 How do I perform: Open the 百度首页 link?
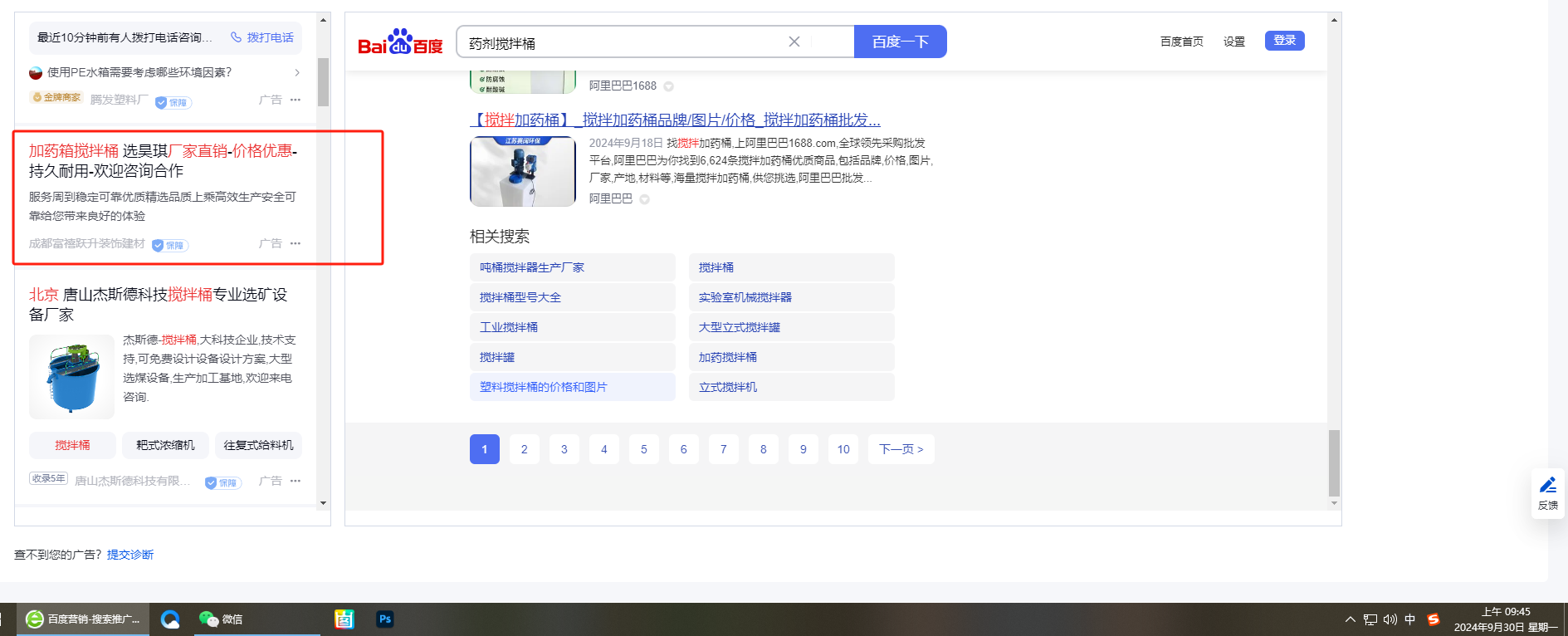pyautogui.click(x=1182, y=42)
